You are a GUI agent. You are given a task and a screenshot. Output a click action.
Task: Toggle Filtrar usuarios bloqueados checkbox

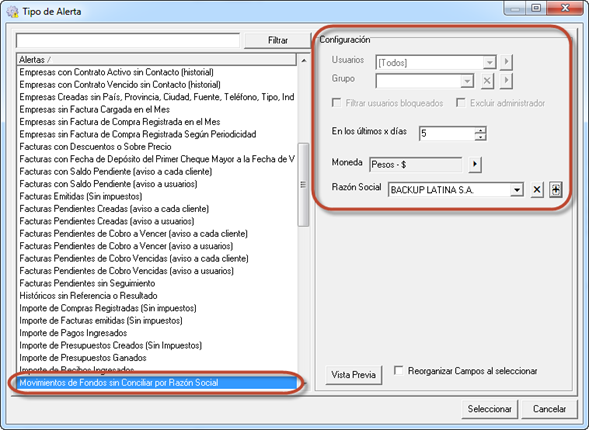click(337, 103)
